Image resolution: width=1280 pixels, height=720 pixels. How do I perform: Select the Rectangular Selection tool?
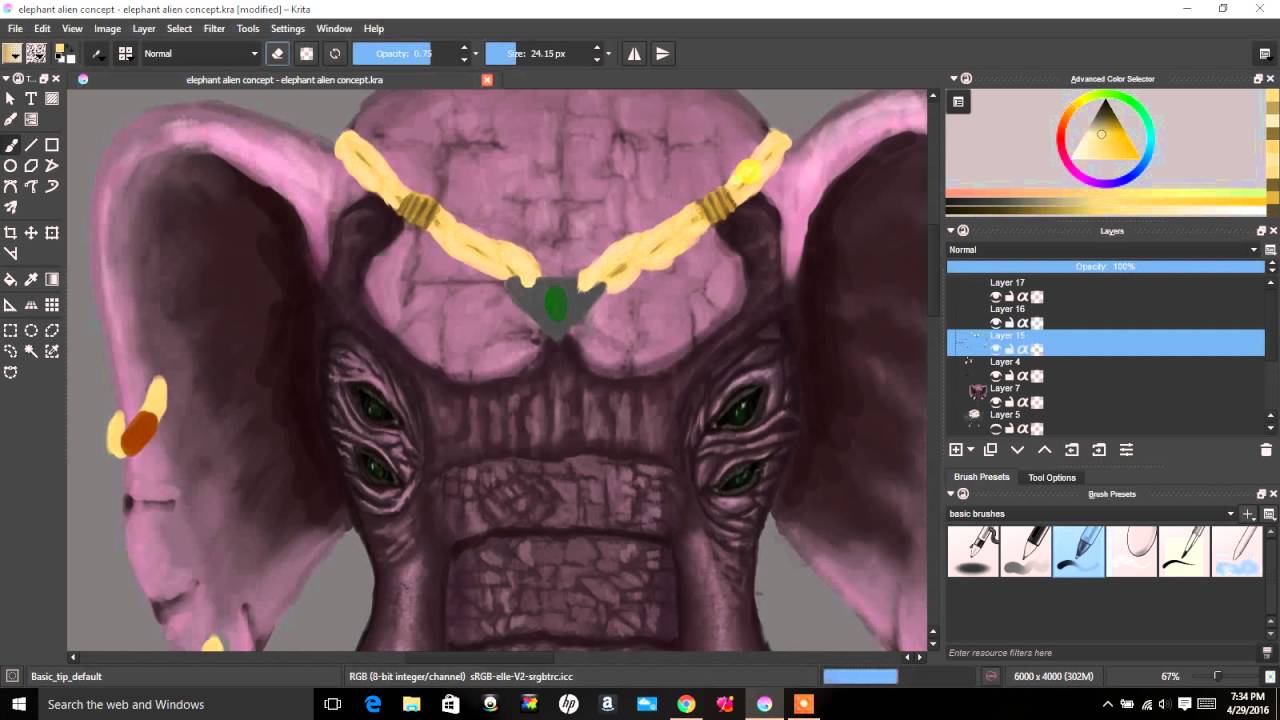(10, 331)
